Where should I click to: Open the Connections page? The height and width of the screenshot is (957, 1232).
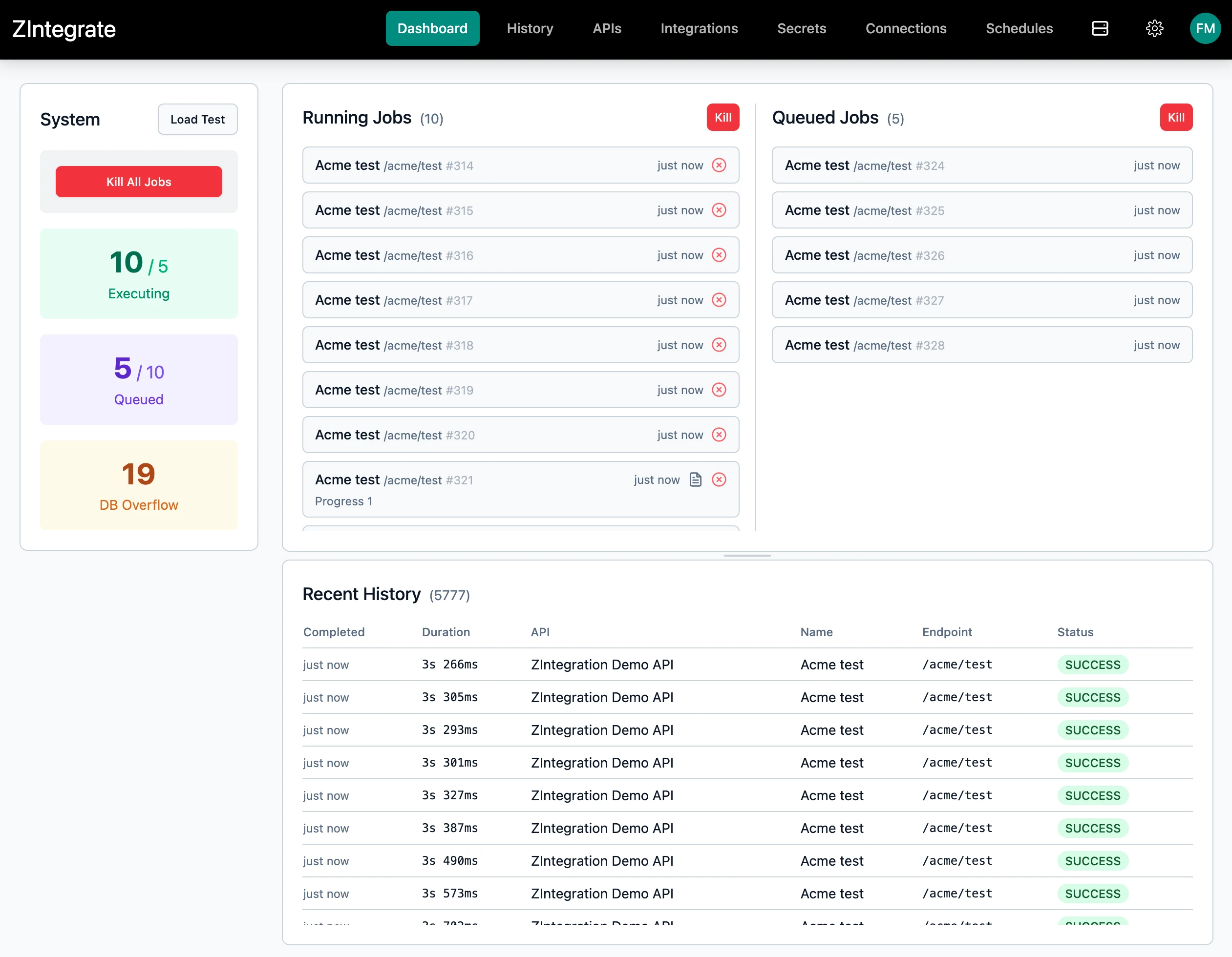pos(905,28)
